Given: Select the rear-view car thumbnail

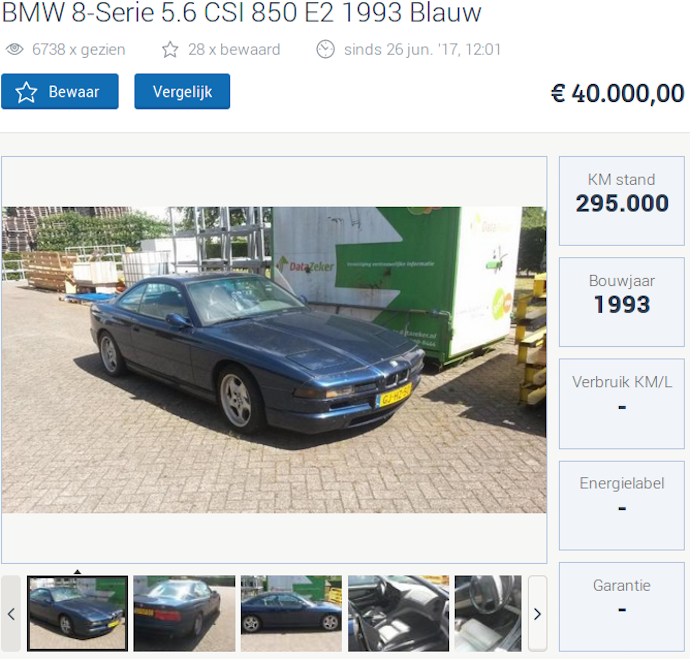Looking at the screenshot, I should [x=184, y=613].
